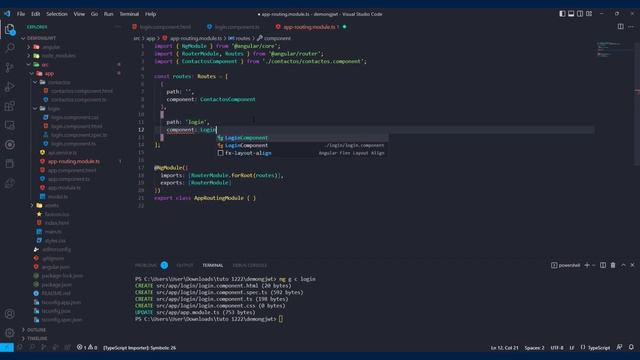
Task: Open the Manage gear icon
Action: [10, 333]
